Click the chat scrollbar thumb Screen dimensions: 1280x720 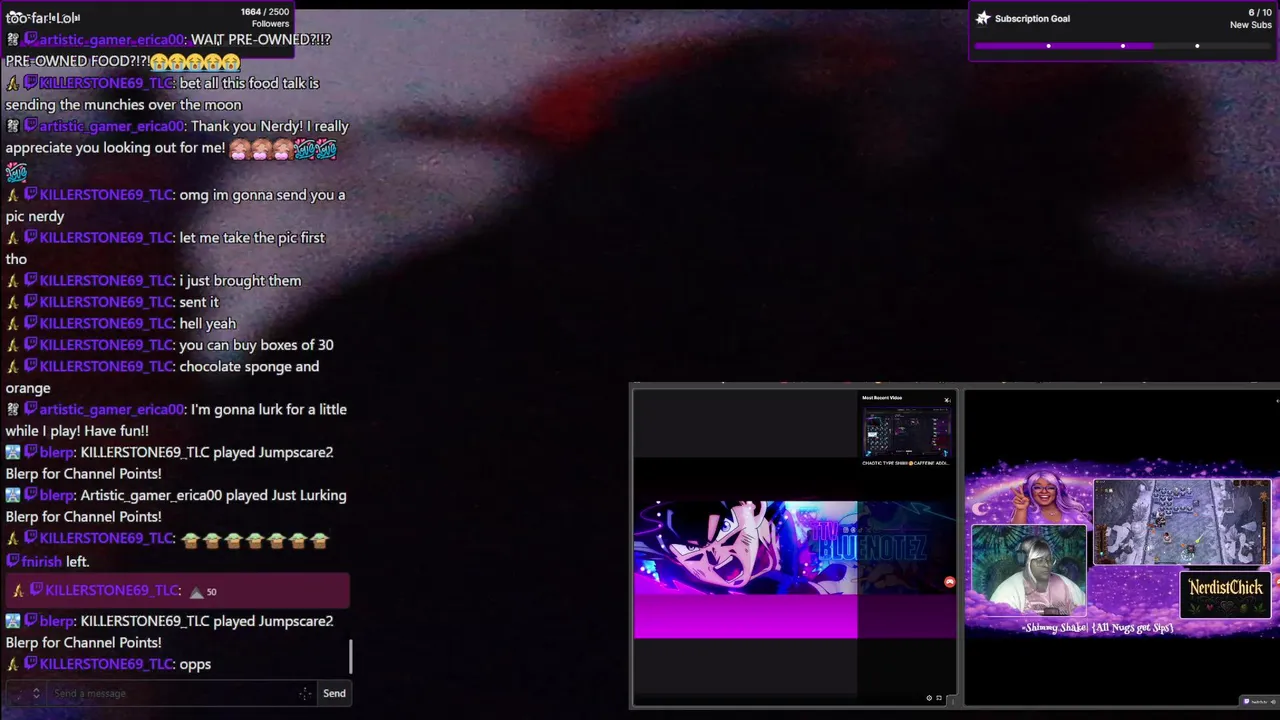click(x=351, y=657)
